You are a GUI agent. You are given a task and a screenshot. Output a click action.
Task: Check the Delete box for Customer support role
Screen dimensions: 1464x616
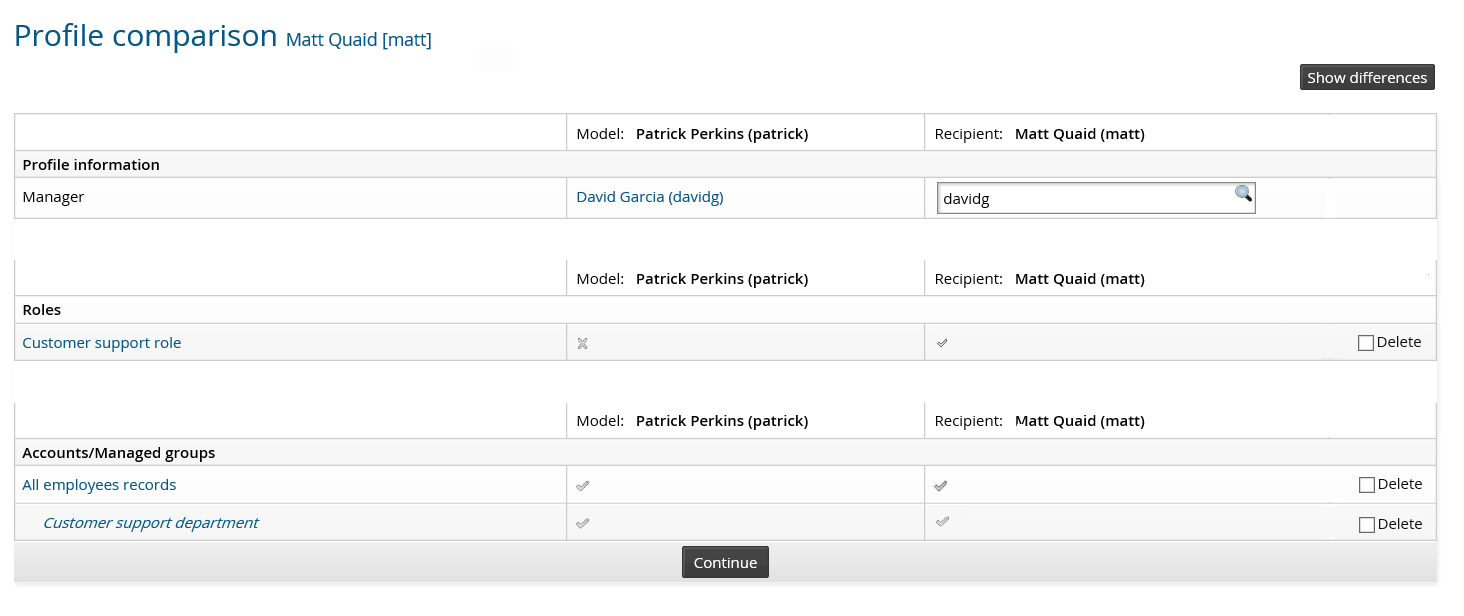(x=1366, y=342)
